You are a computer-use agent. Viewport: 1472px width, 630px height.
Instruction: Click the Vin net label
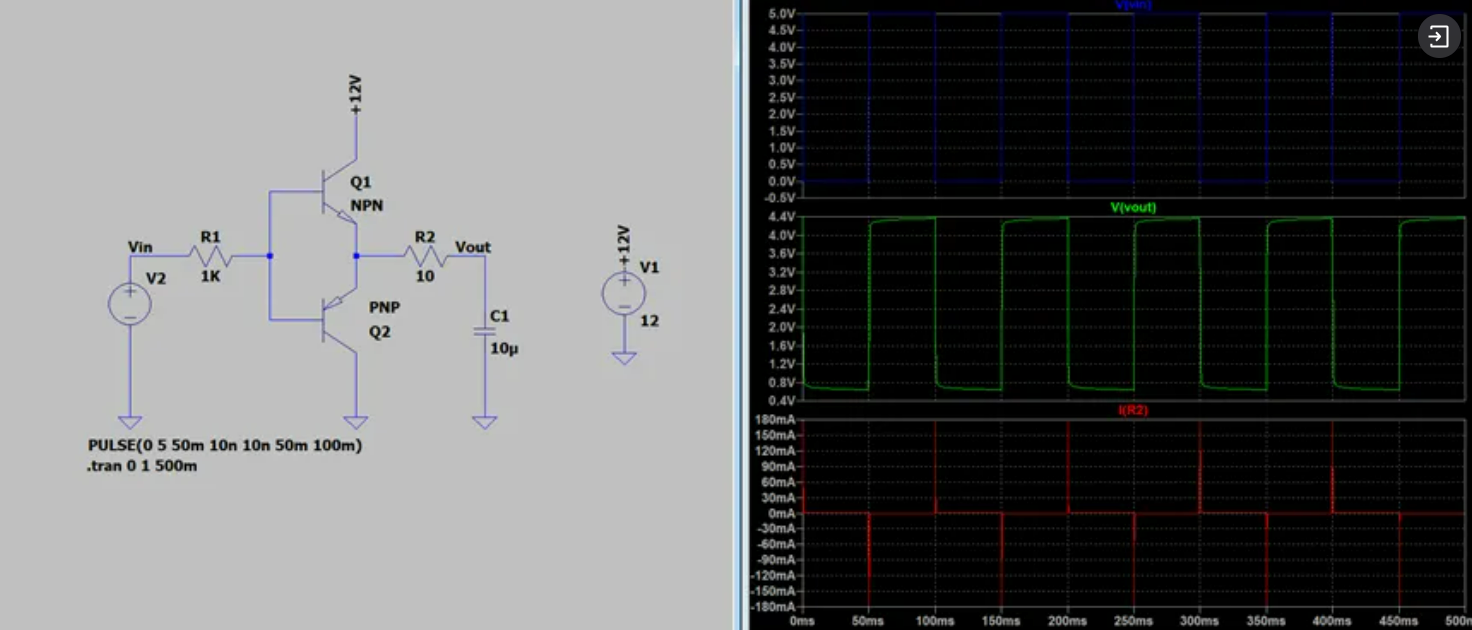141,247
